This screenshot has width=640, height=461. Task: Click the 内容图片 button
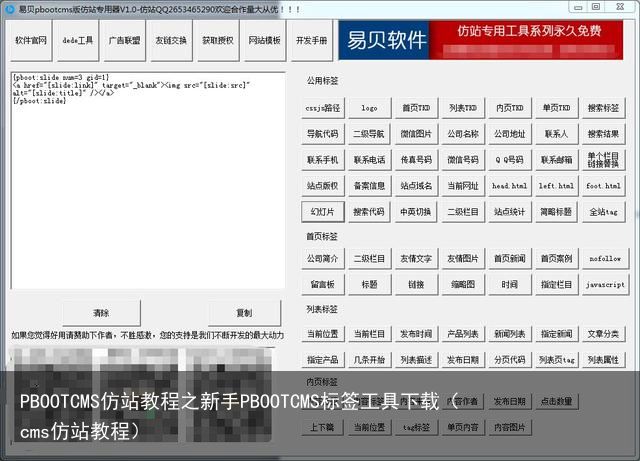click(510, 427)
